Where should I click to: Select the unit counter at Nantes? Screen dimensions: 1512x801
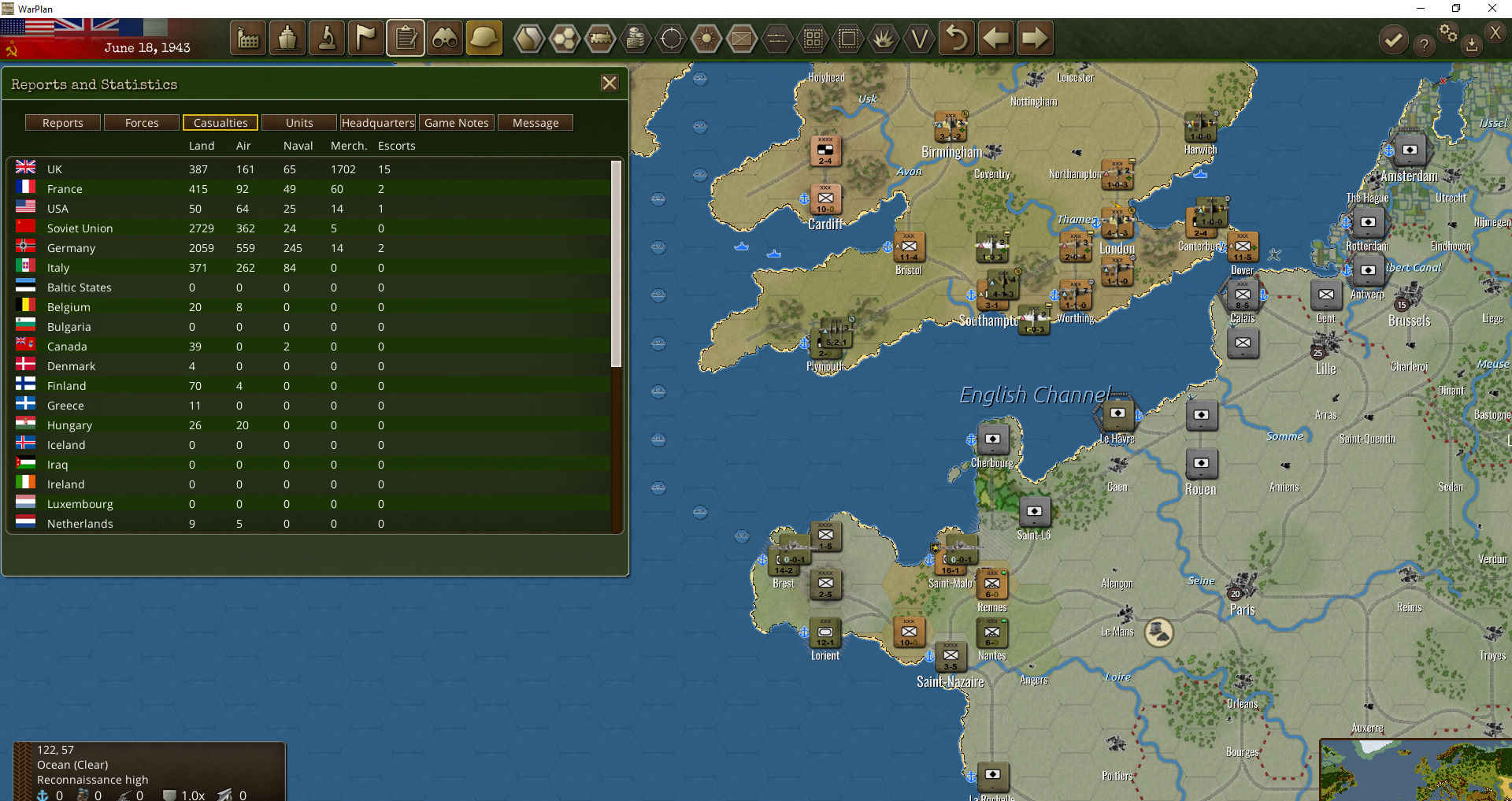(992, 632)
